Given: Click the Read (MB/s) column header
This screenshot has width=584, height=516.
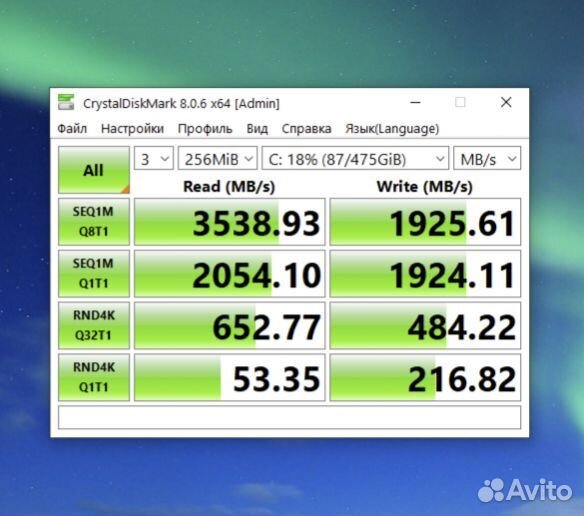Looking at the screenshot, I should point(229,186).
